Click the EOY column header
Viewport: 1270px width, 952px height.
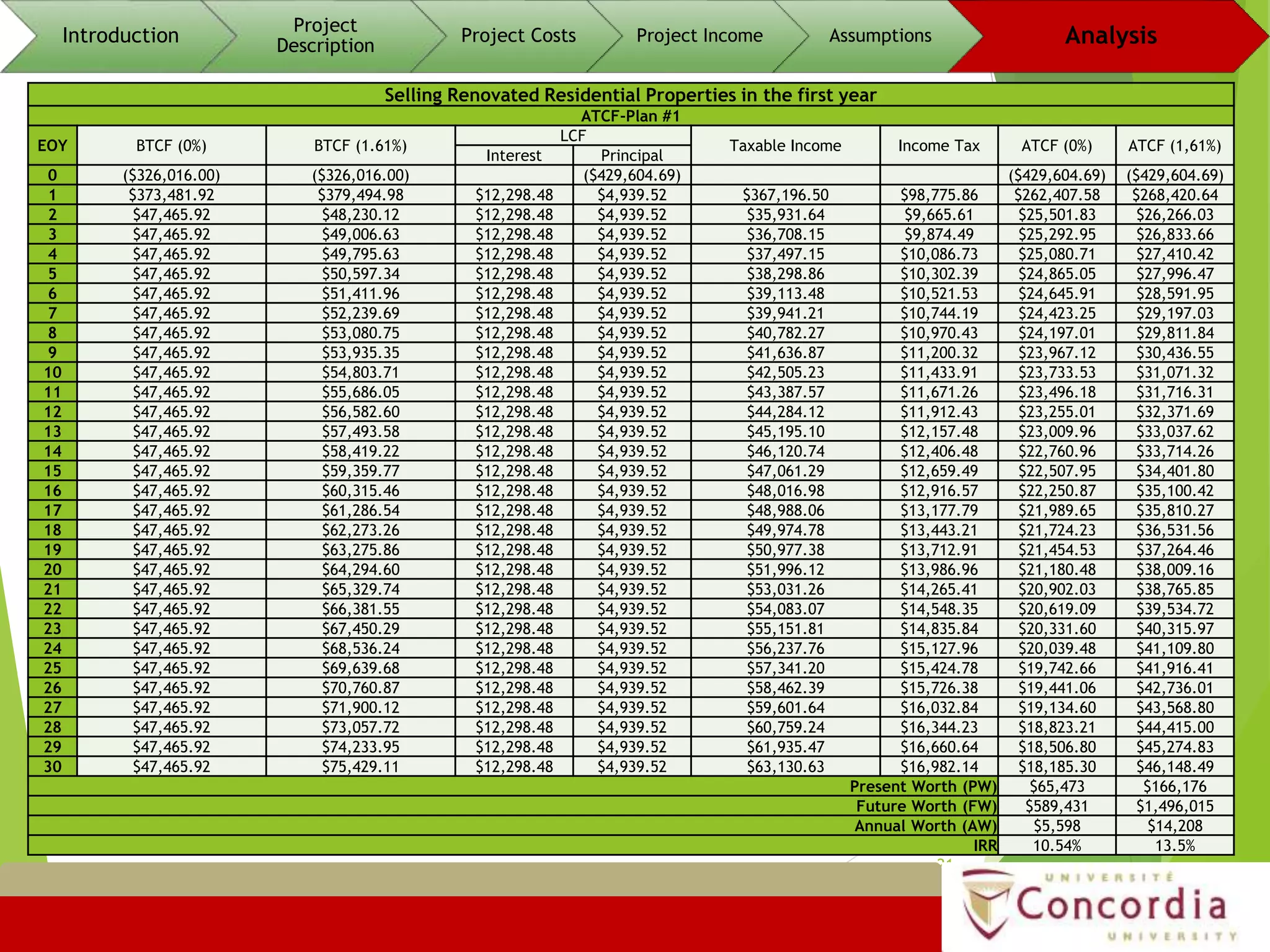coord(53,146)
